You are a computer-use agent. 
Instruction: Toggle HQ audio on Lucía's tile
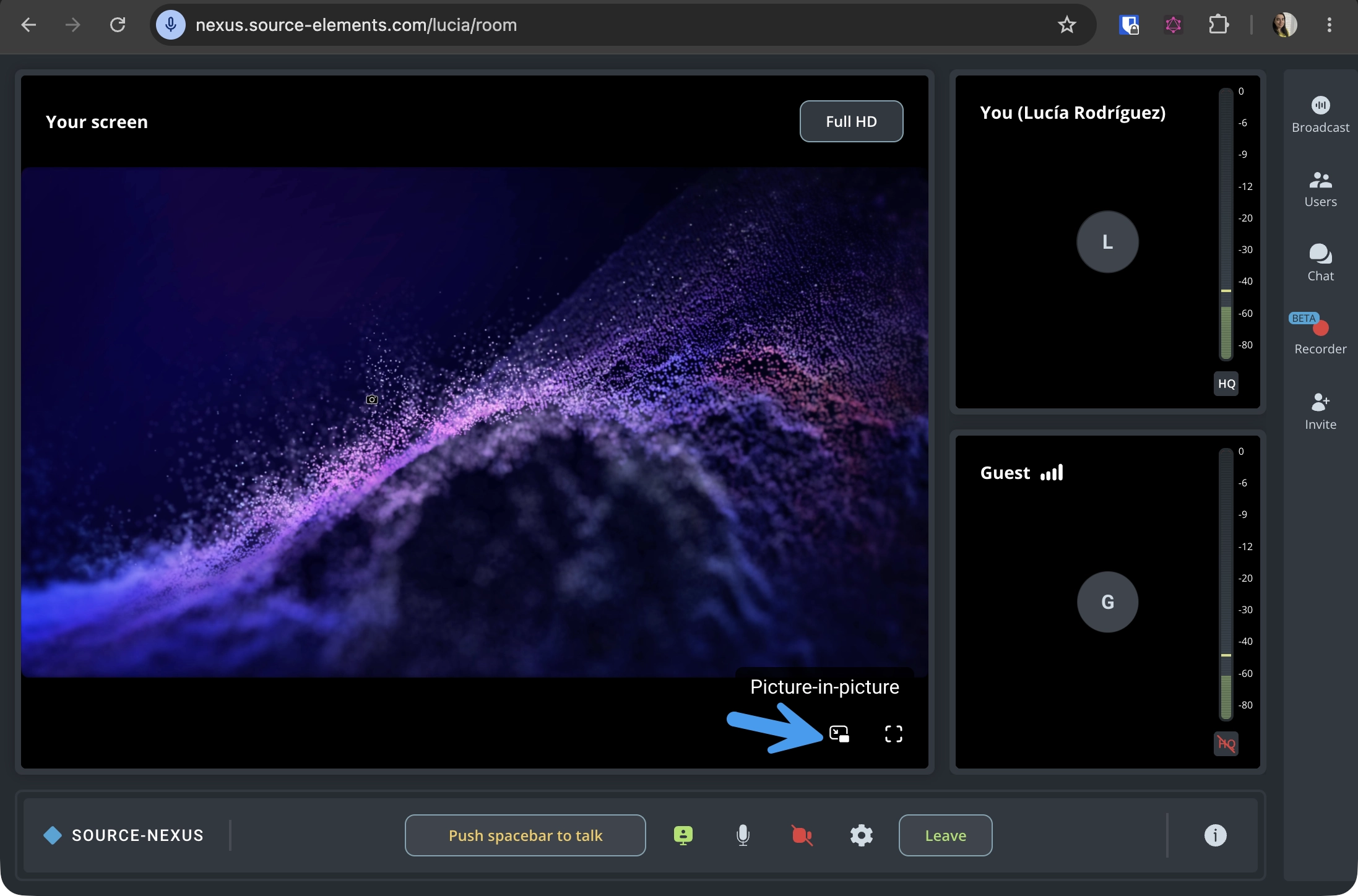point(1226,384)
